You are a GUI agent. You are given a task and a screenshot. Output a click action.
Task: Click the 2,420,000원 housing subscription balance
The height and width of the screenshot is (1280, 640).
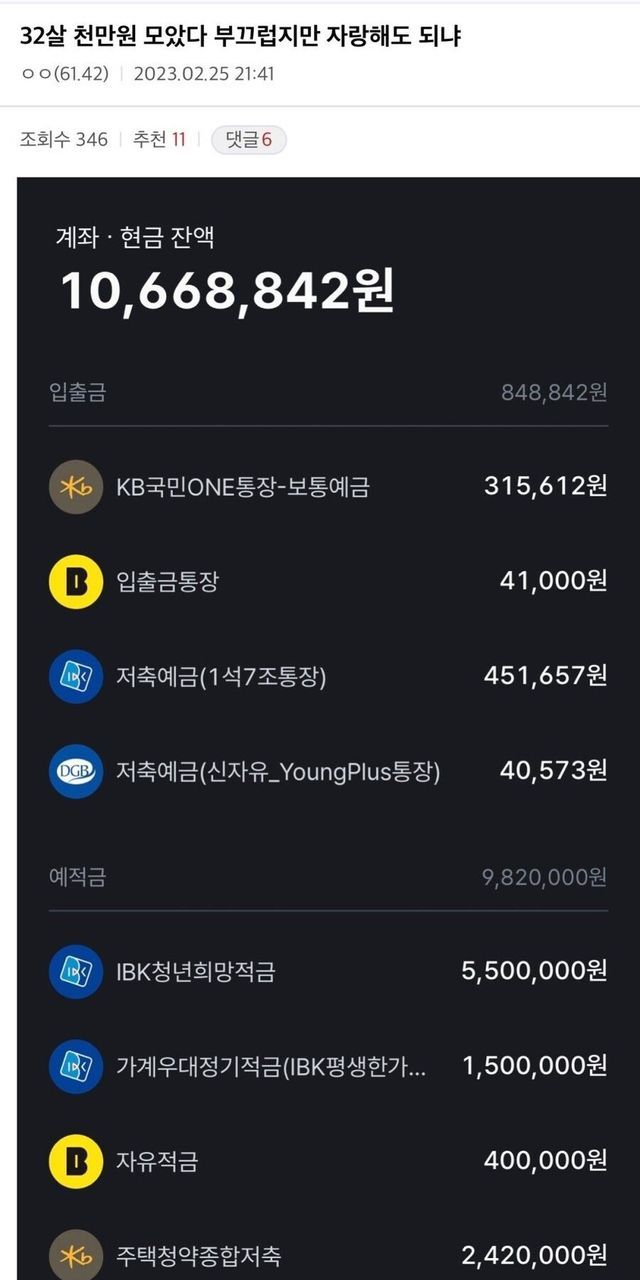pyautogui.click(x=534, y=1255)
